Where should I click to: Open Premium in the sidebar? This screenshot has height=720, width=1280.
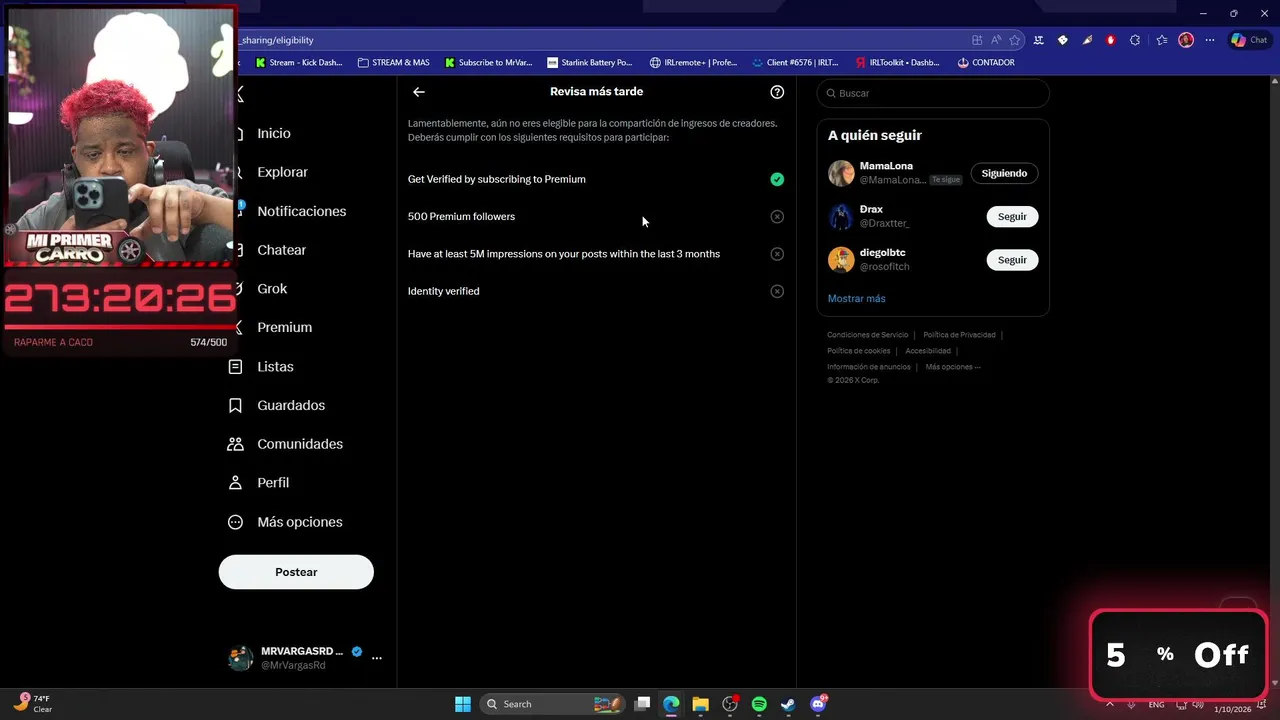pos(284,327)
